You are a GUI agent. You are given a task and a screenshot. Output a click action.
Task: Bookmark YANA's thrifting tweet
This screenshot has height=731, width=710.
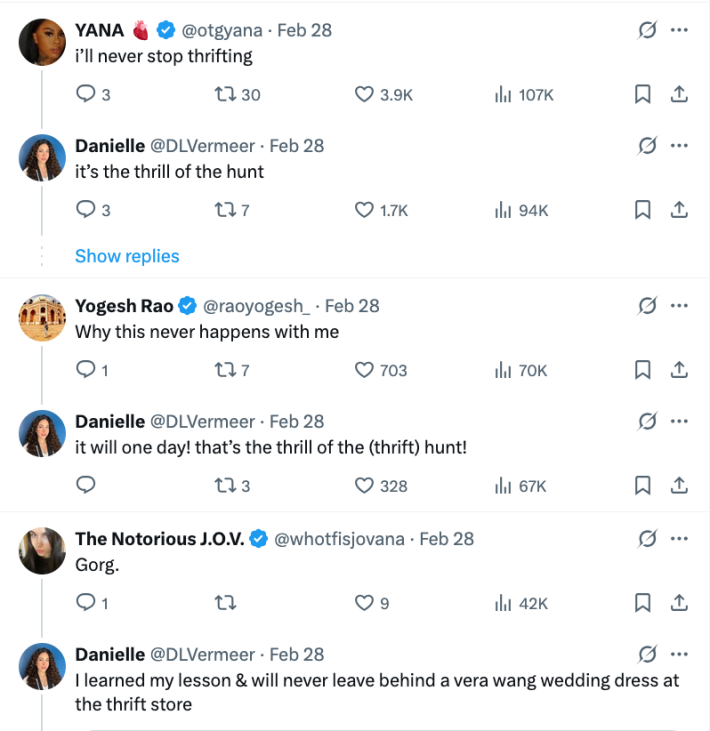[x=643, y=95]
